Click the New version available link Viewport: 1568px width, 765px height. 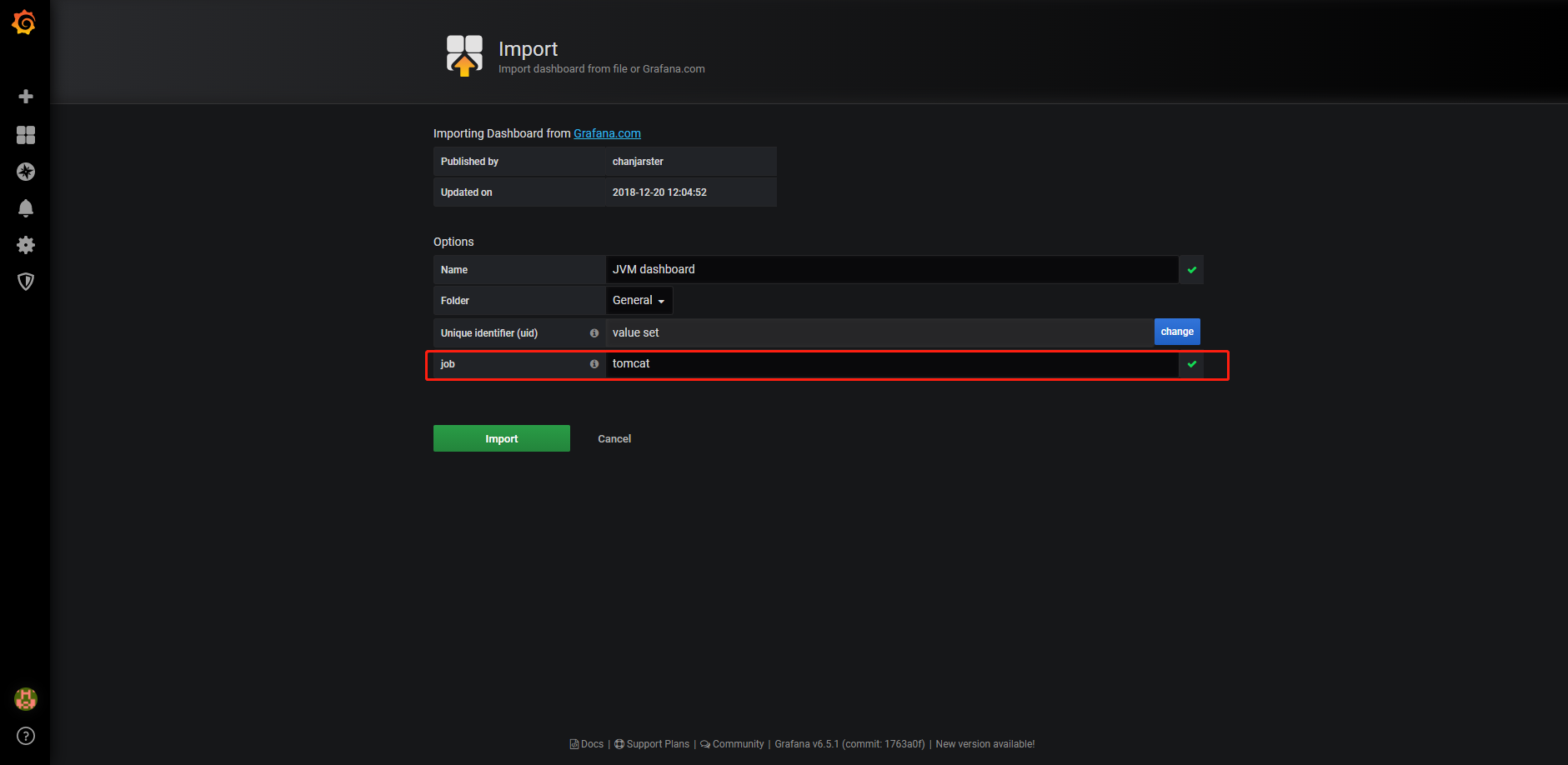[985, 744]
